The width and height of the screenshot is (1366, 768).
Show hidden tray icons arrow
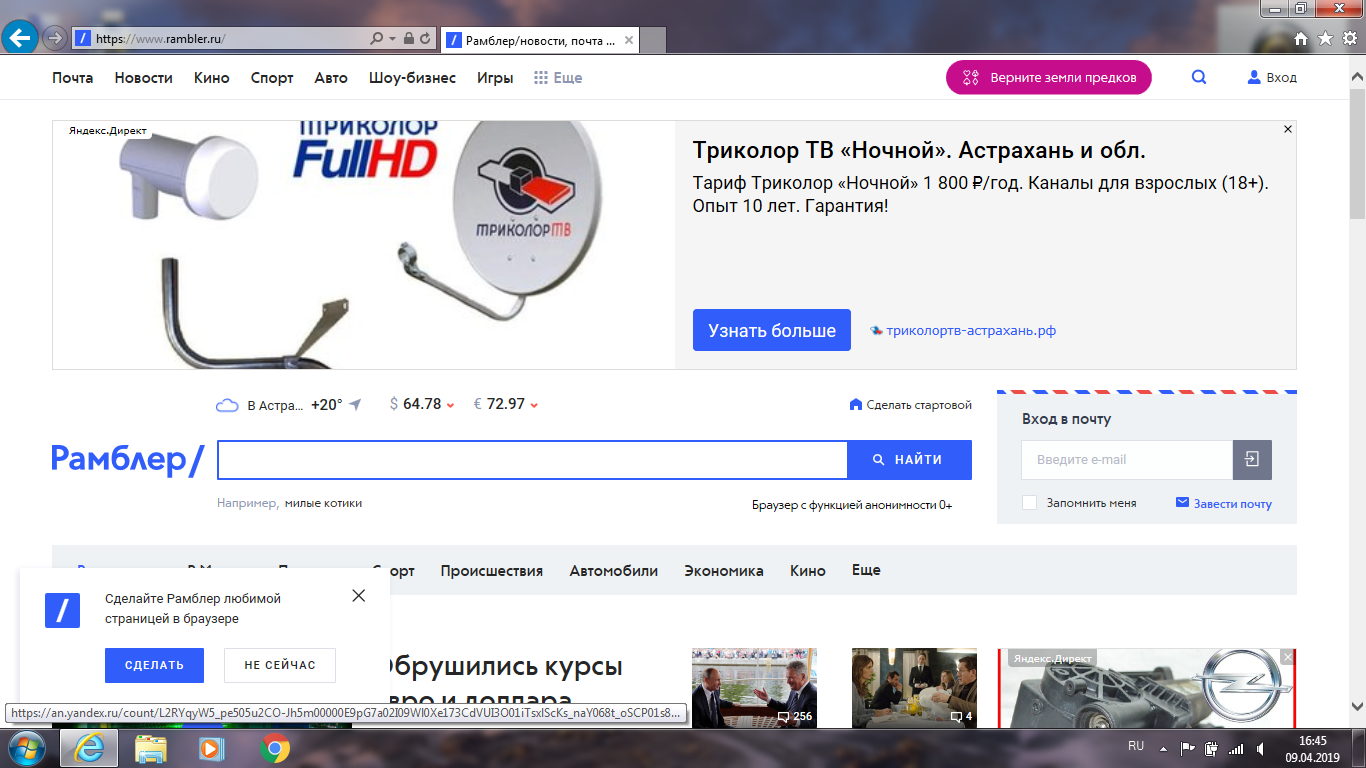point(1162,748)
